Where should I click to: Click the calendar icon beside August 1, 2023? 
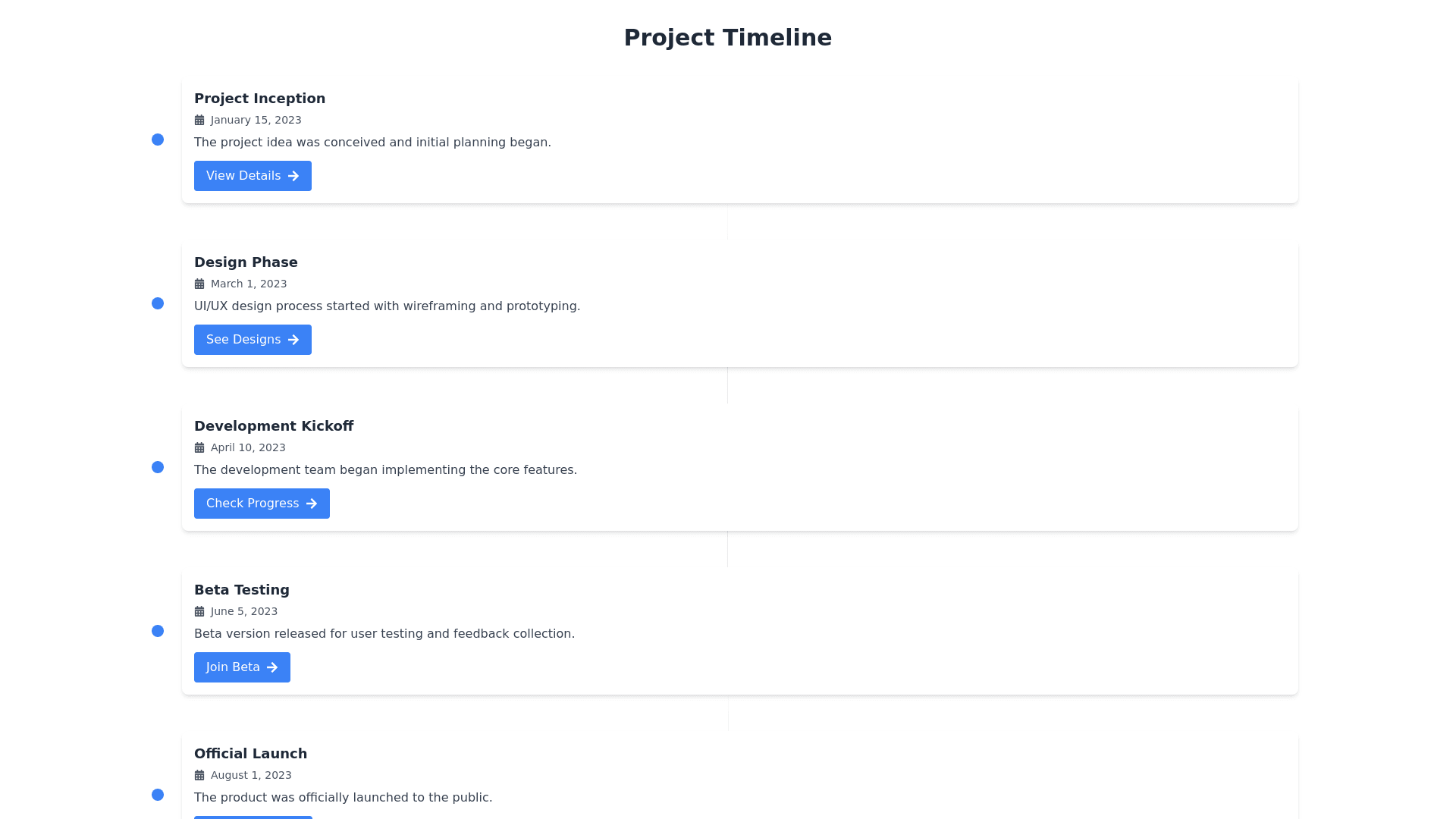[199, 774]
